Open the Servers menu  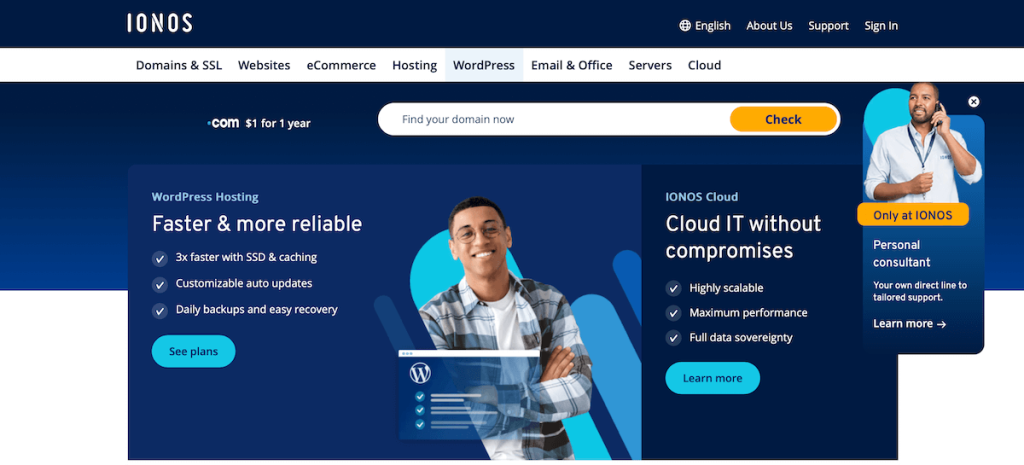(x=650, y=65)
